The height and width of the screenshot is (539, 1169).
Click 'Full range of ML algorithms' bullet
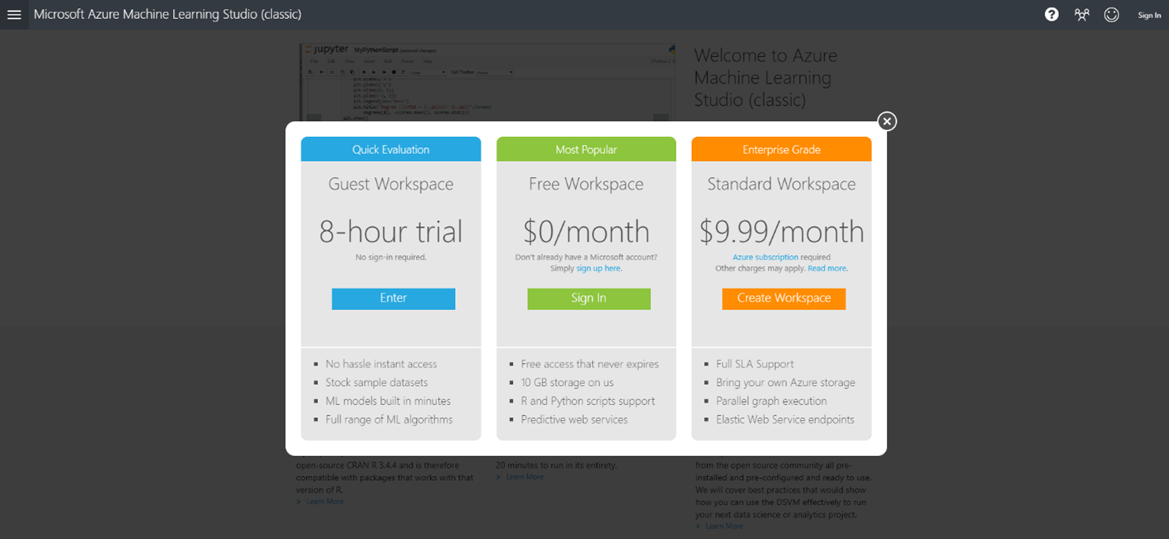(389, 420)
